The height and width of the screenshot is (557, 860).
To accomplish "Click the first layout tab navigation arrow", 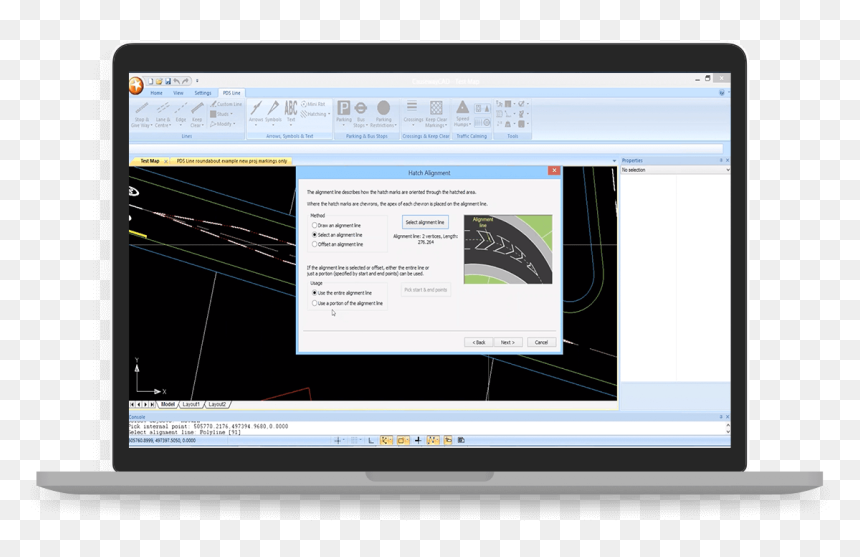I will pos(132,405).
